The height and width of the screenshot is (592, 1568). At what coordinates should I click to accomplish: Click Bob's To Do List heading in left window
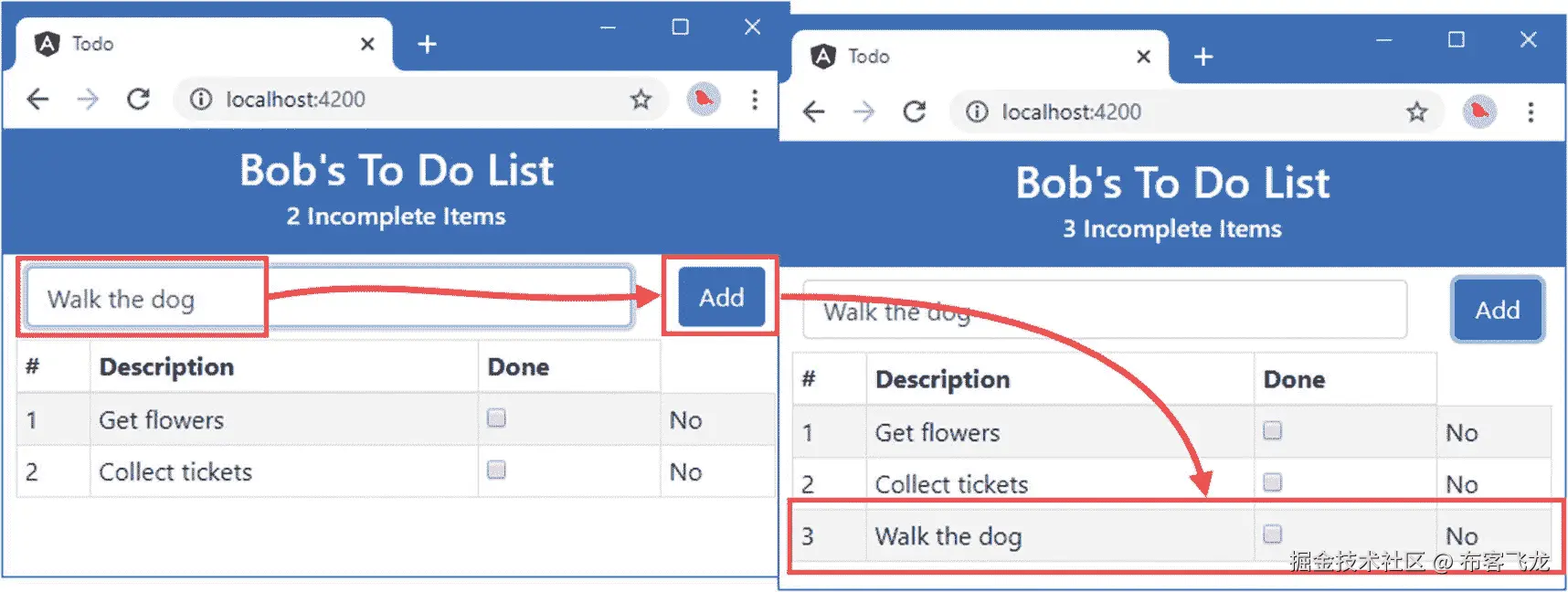(397, 170)
